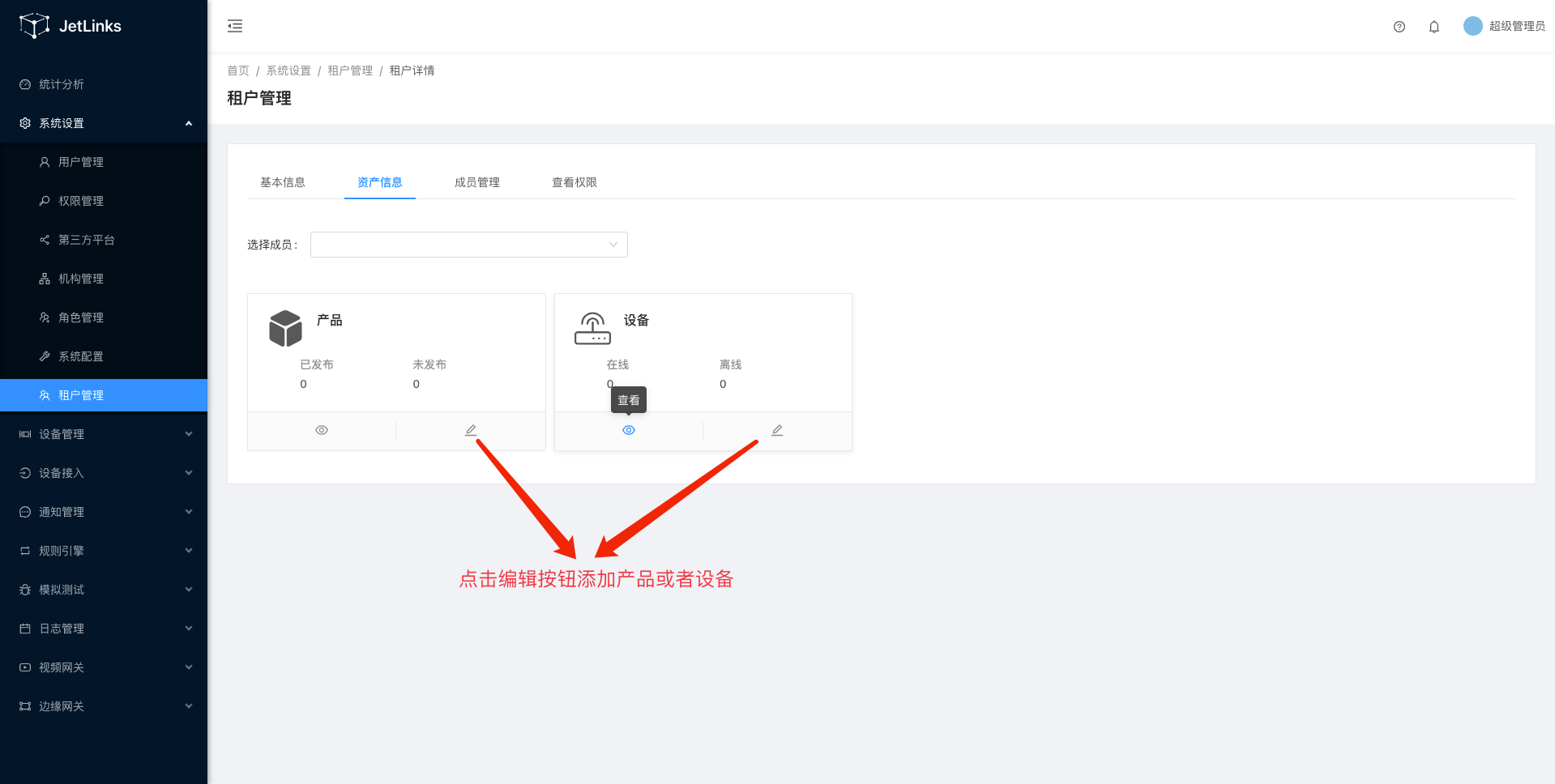Viewport: 1555px width, 784px height.
Task: Click 超级管理员 username
Action: point(1517,26)
